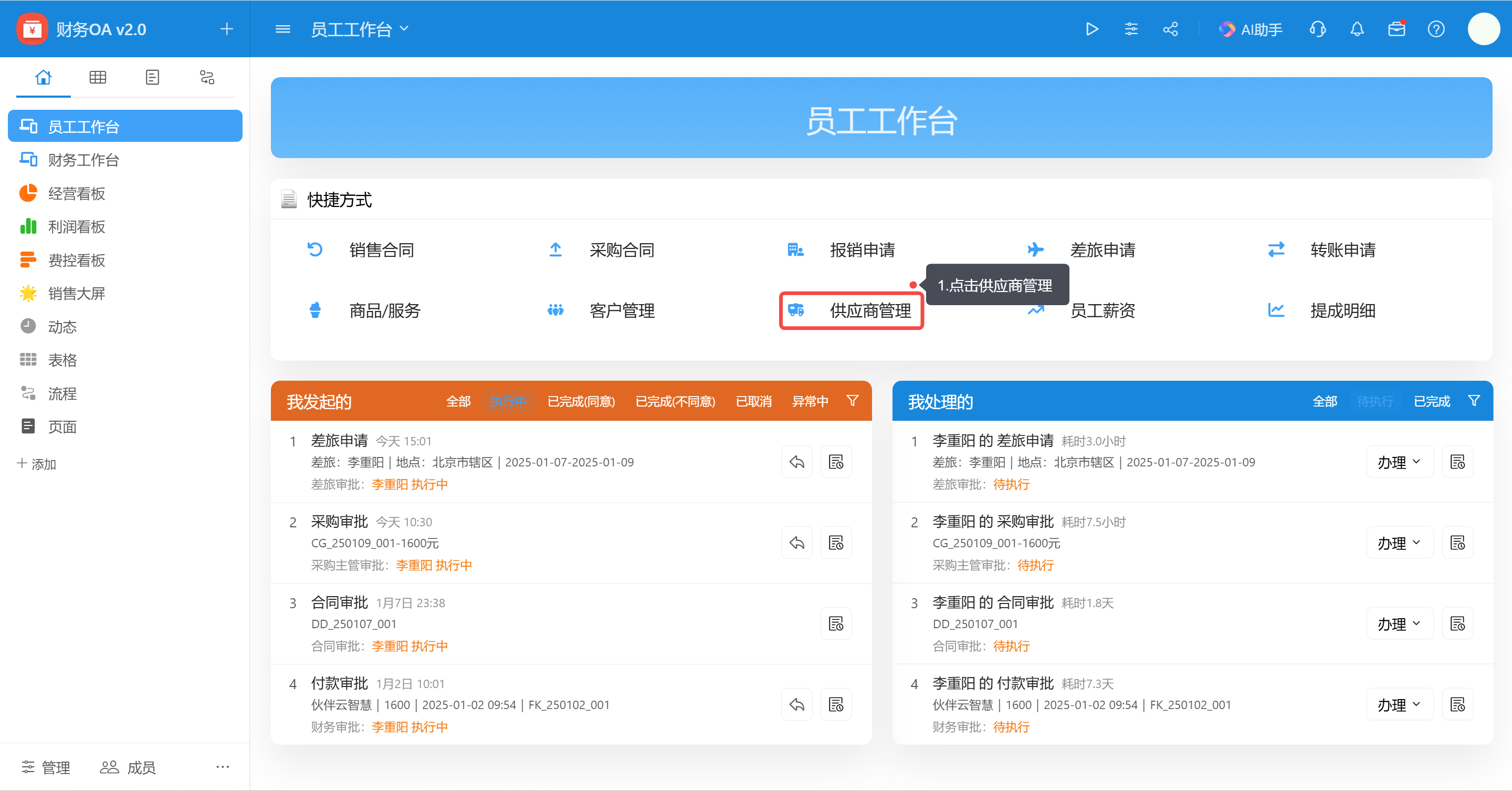The image size is (1512, 791).
Task: Switch to the workflow tab icon in sidebar
Action: (x=207, y=78)
